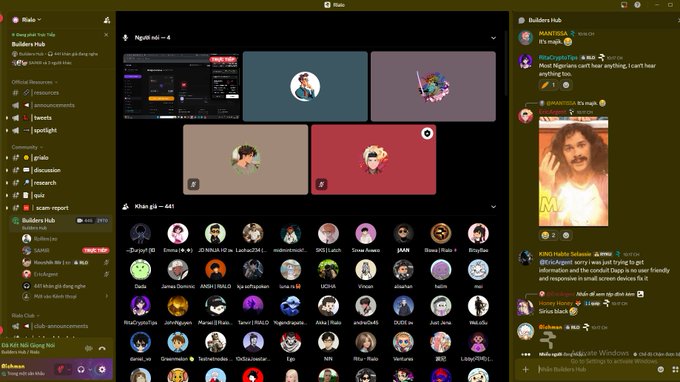Image resolution: width=680 pixels, height=382 pixels.
Task: Click audience member JAAN avatar
Action: (x=403, y=234)
